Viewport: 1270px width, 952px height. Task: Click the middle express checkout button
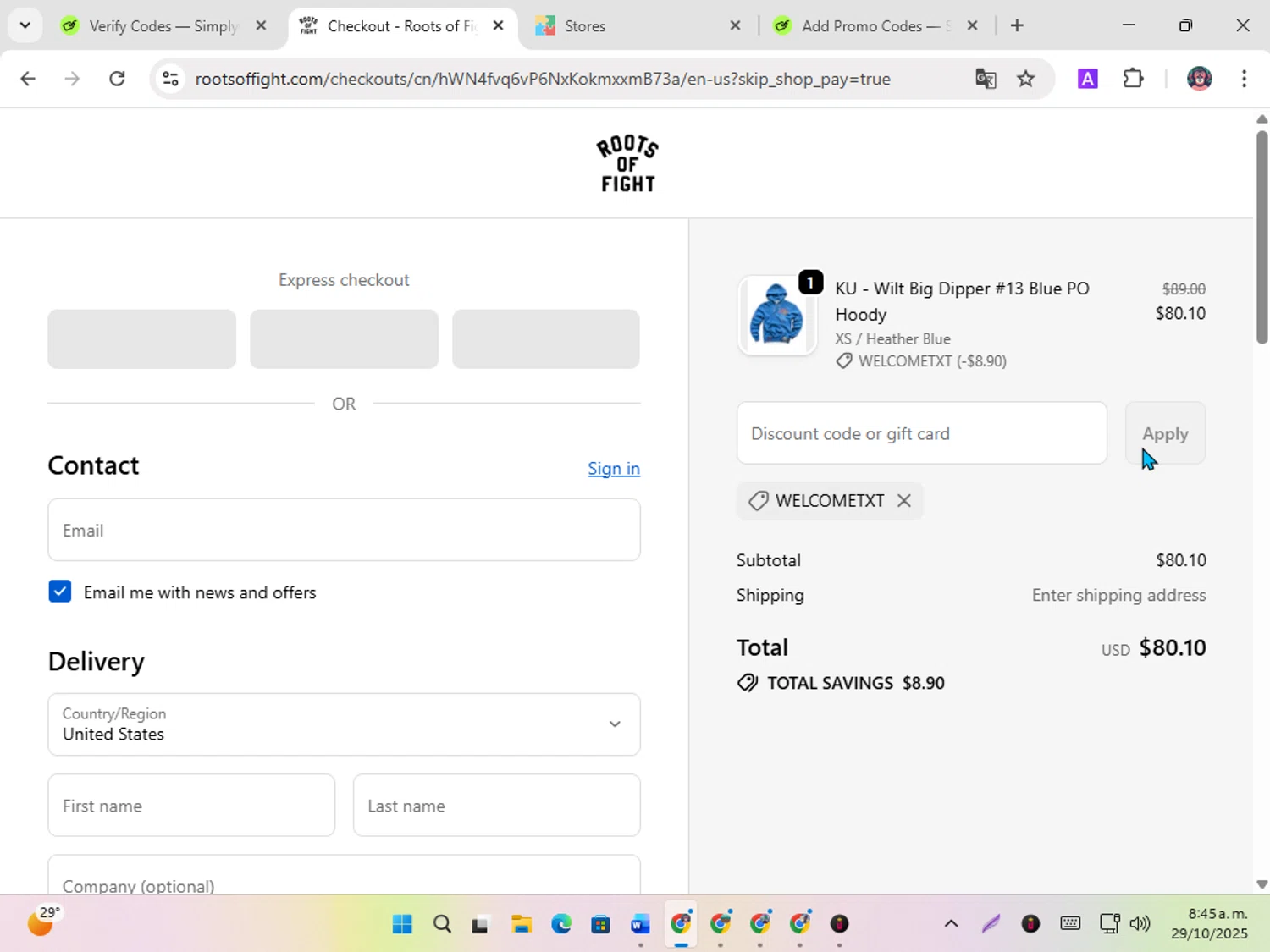[x=344, y=338]
